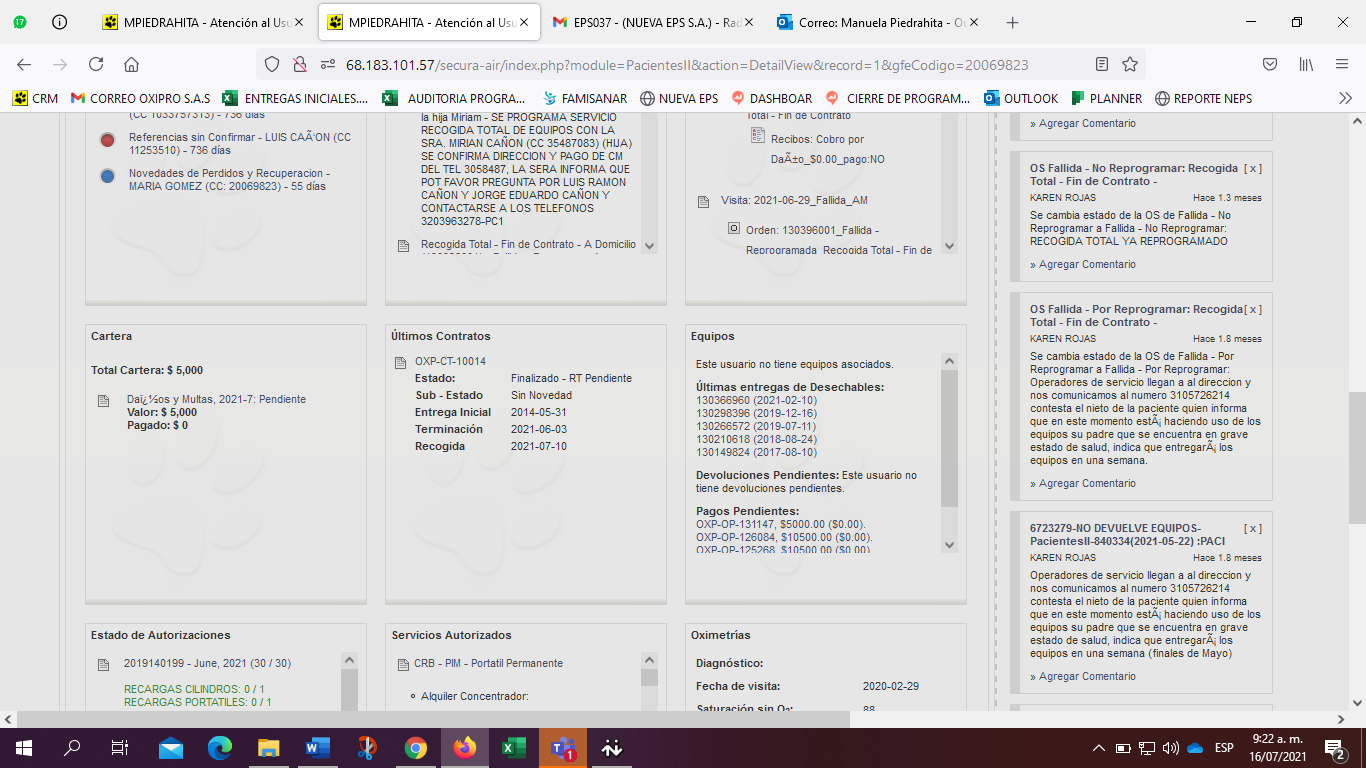Open the REPORTE NEPS bookmark
Screen dimensions: 1366x768
(x=1204, y=98)
